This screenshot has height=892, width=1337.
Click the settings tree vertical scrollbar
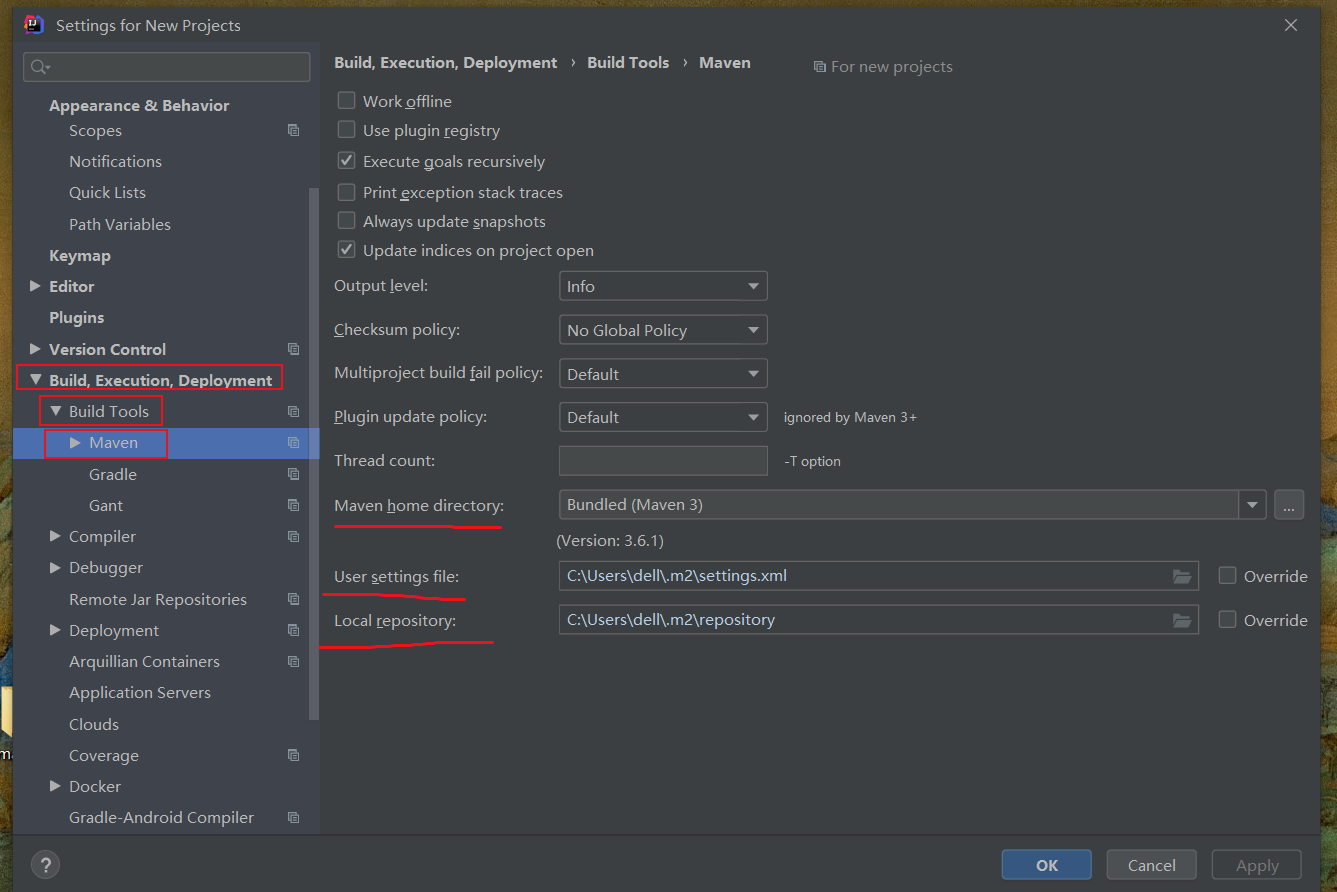314,455
